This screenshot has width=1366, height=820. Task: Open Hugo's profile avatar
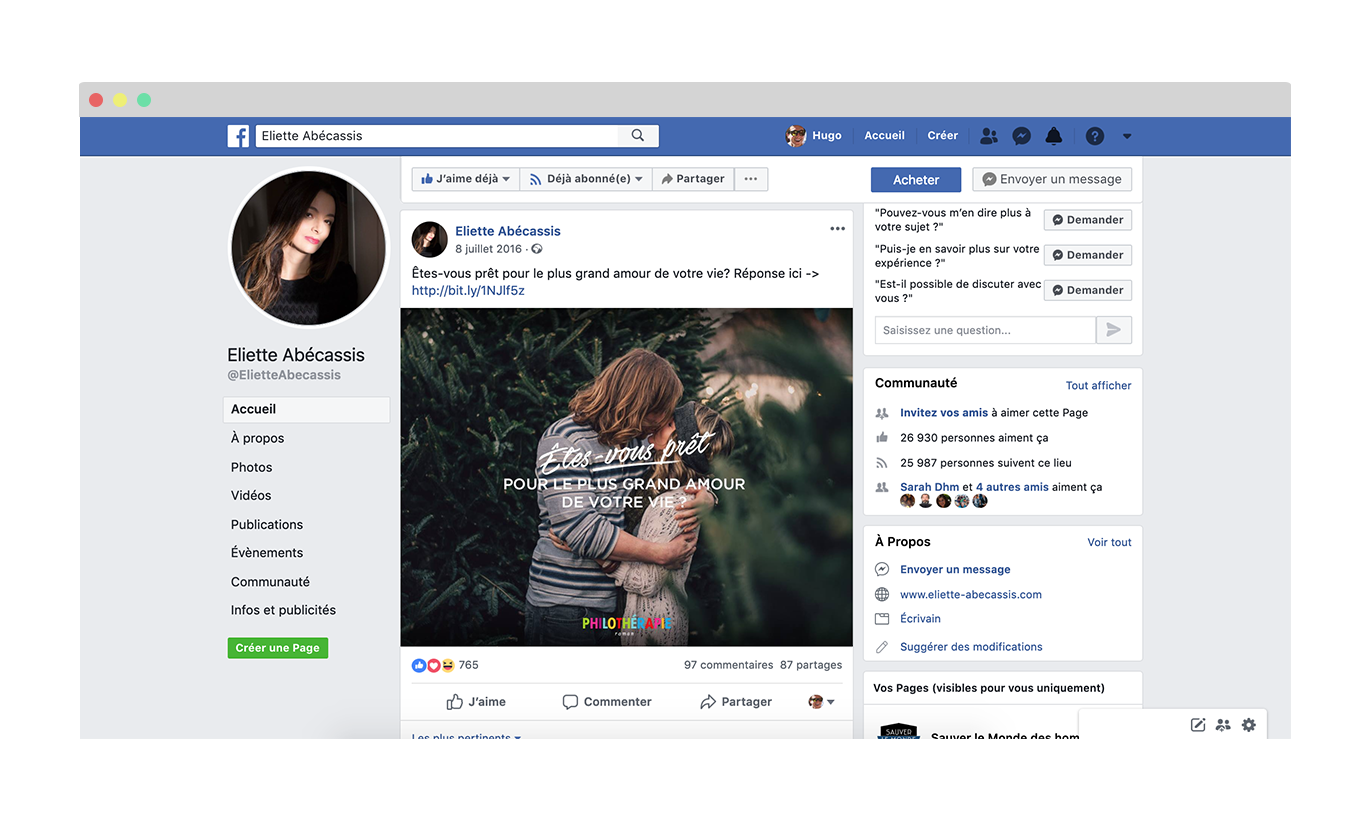(796, 136)
